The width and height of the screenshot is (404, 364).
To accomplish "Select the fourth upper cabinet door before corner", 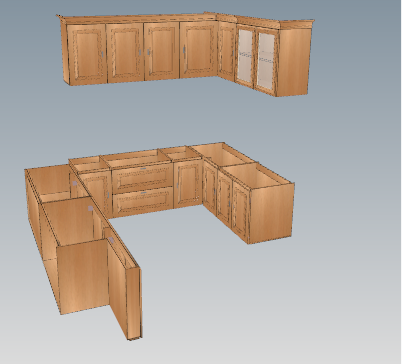I will pos(199,50).
